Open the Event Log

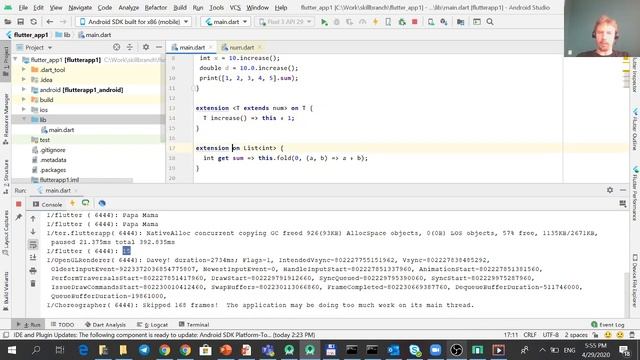(x=608, y=324)
